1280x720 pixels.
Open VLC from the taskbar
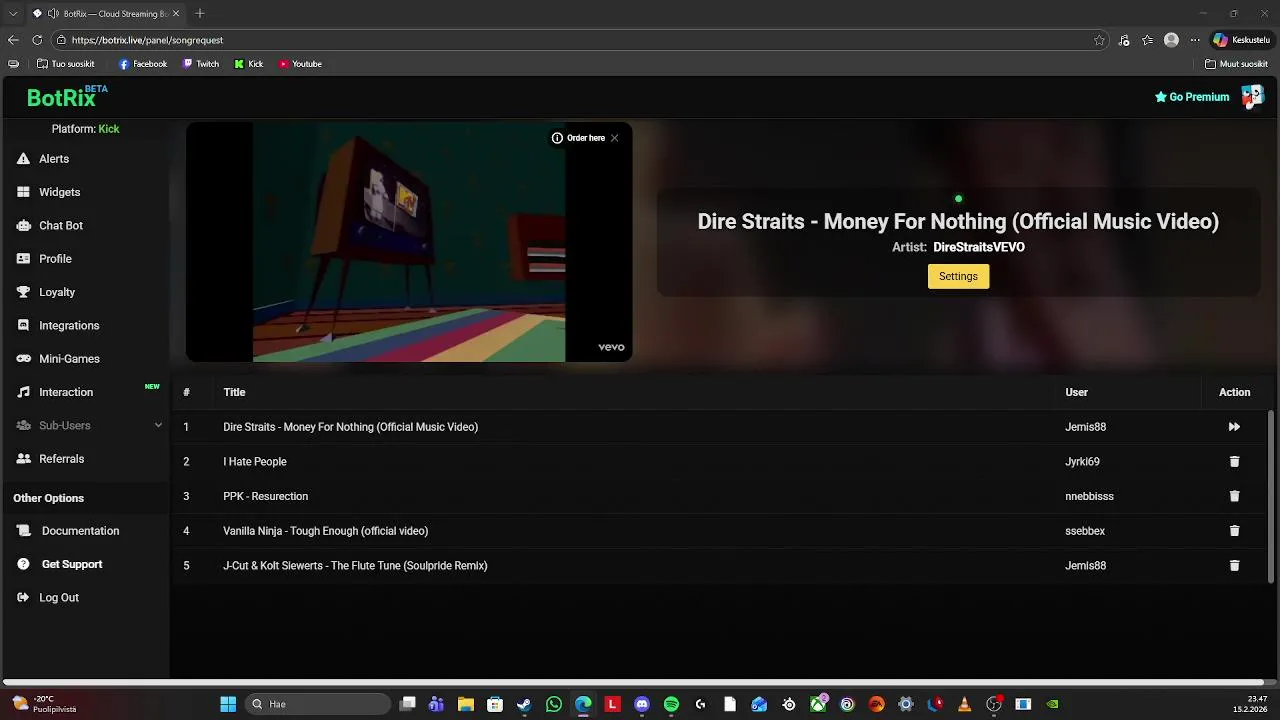964,704
